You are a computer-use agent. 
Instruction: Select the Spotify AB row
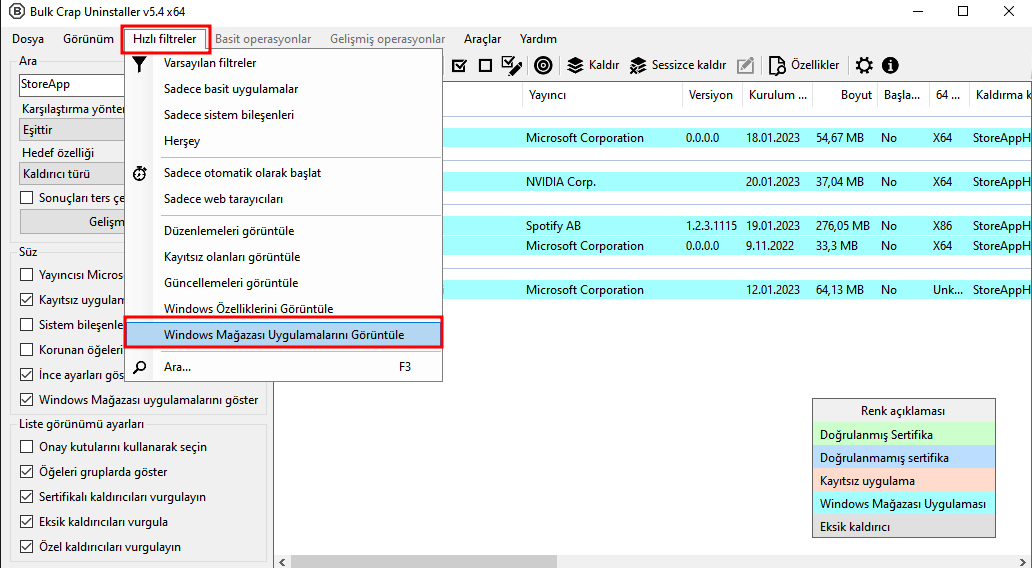(x=736, y=226)
